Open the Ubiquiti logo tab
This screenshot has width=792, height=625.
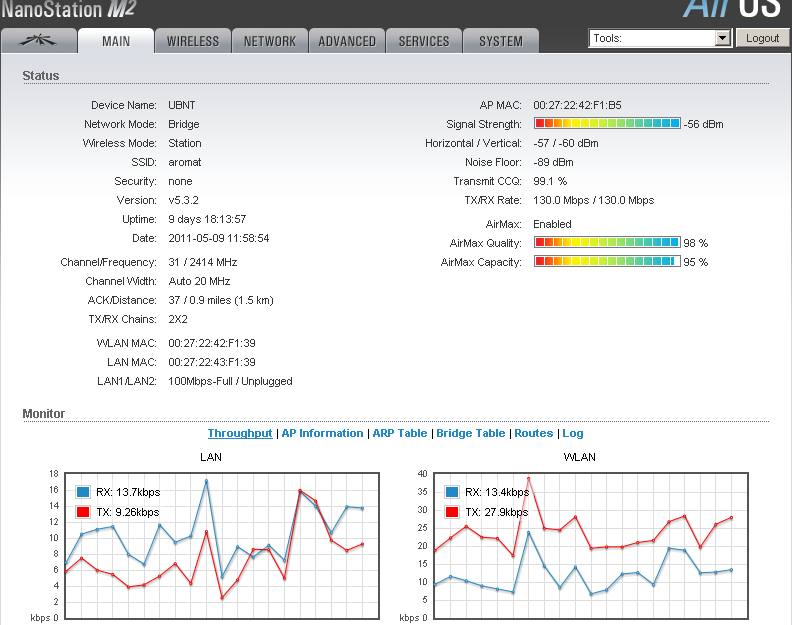coord(39,41)
